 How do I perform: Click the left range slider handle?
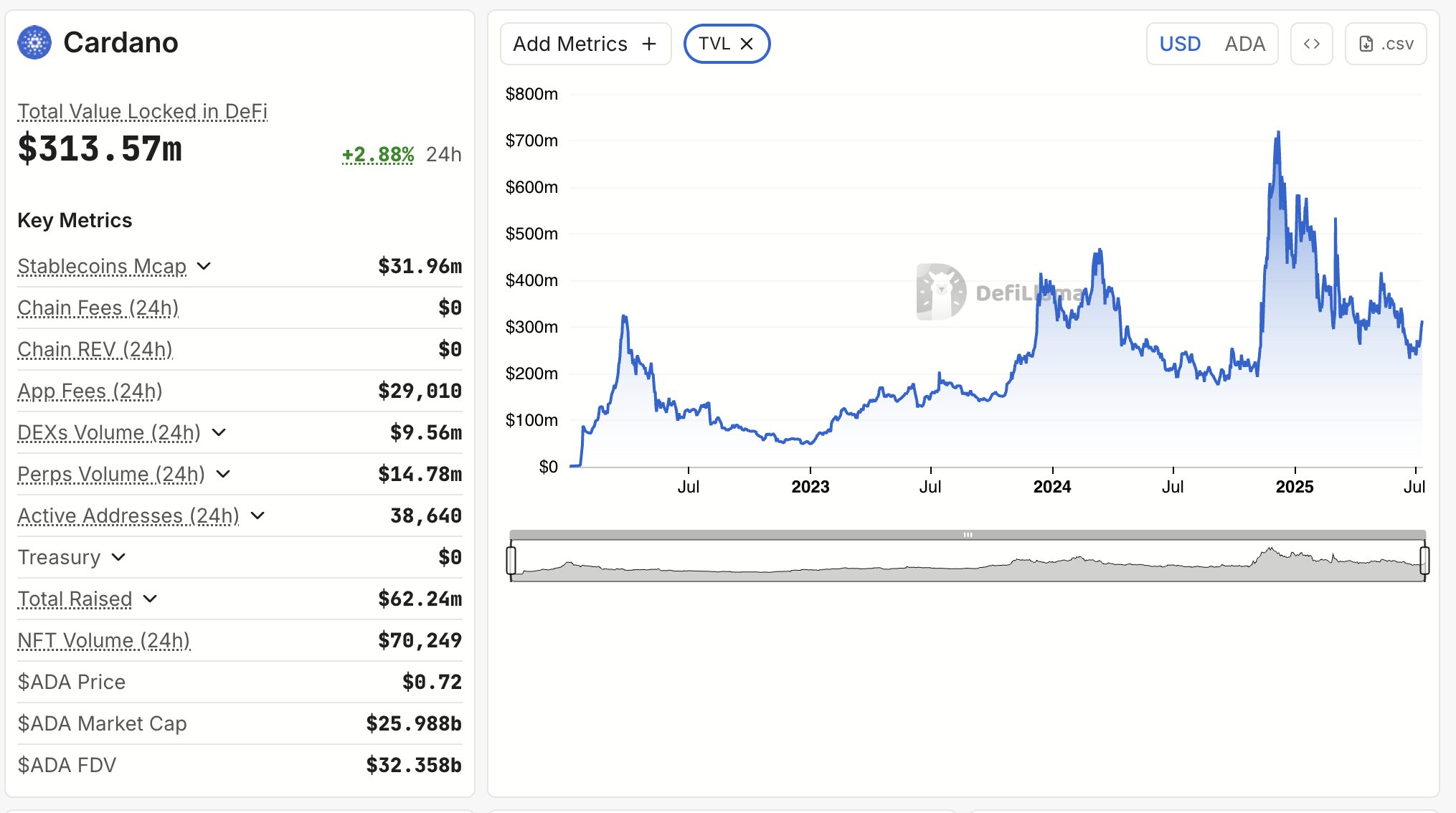click(511, 560)
